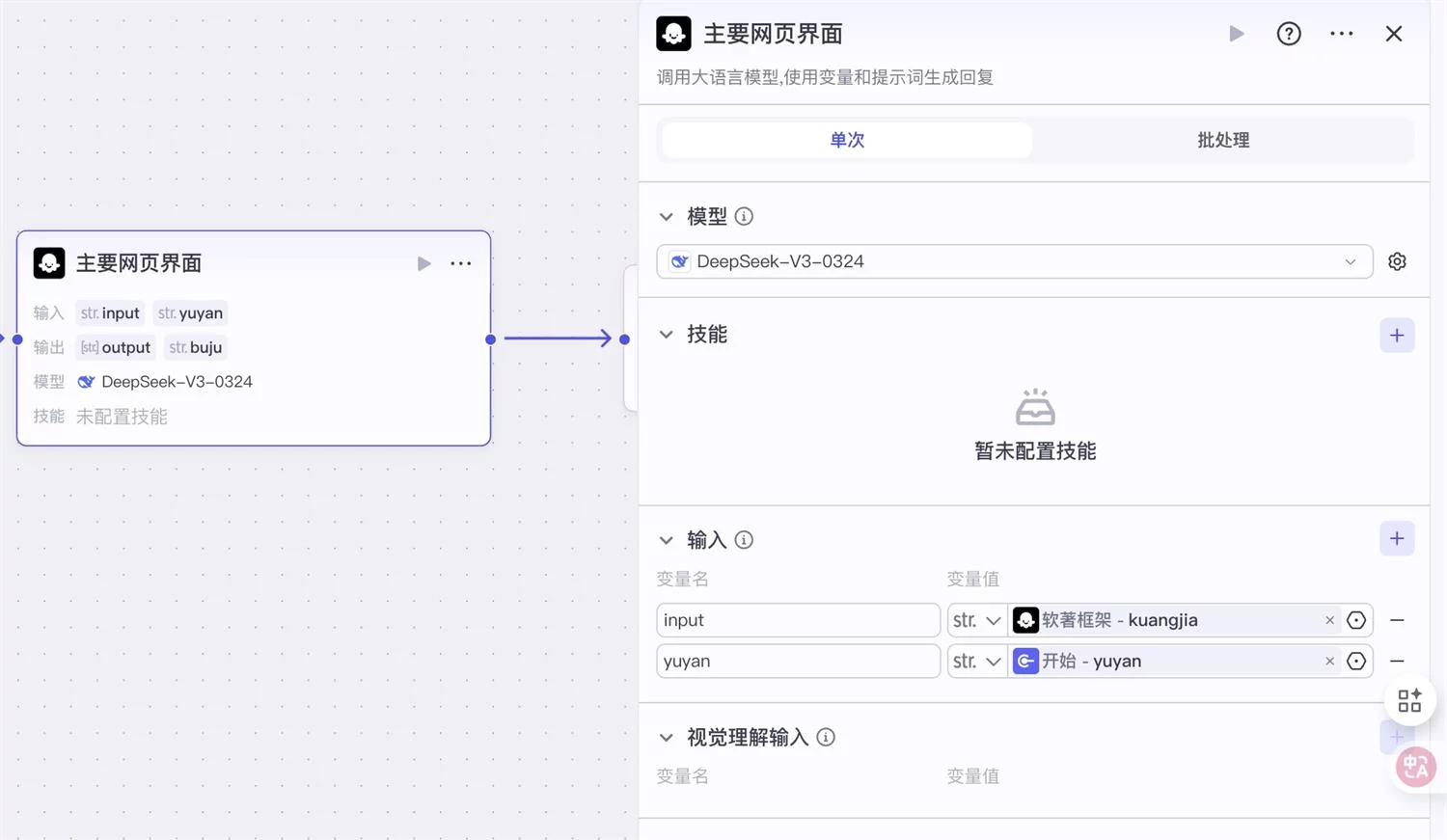Run the node using the panel play icon
This screenshot has height=840, width=1447.
1237,33
